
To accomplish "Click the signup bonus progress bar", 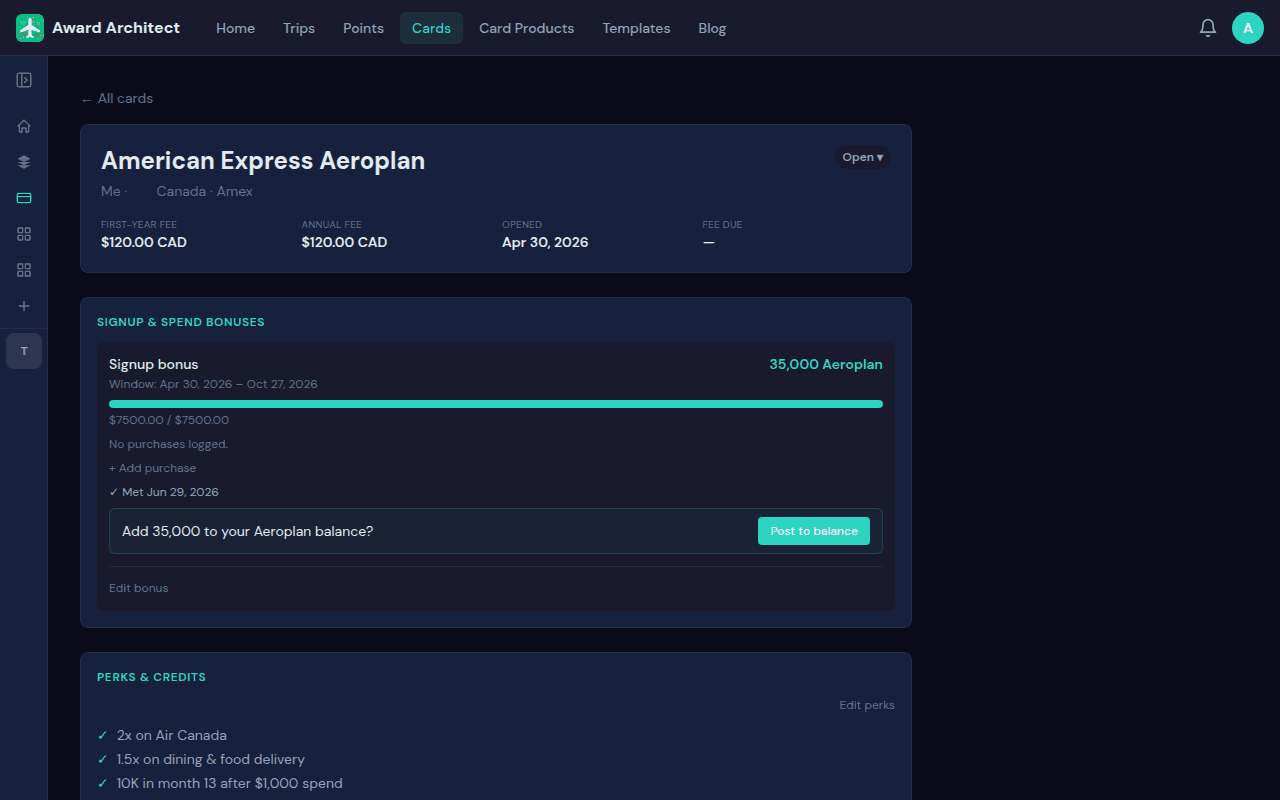I will coord(496,404).
